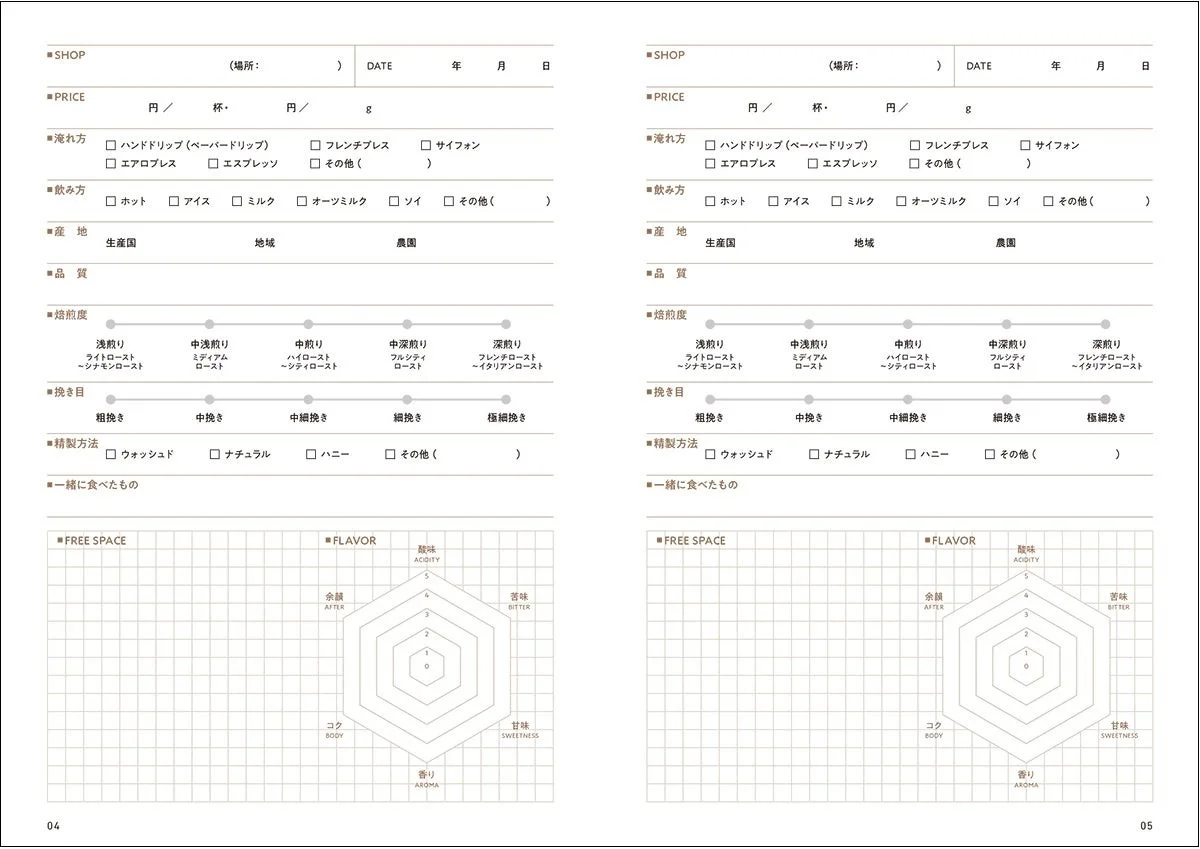Check the ナチュラル box on page 05
1200x849 pixels.
pyautogui.click(x=814, y=454)
